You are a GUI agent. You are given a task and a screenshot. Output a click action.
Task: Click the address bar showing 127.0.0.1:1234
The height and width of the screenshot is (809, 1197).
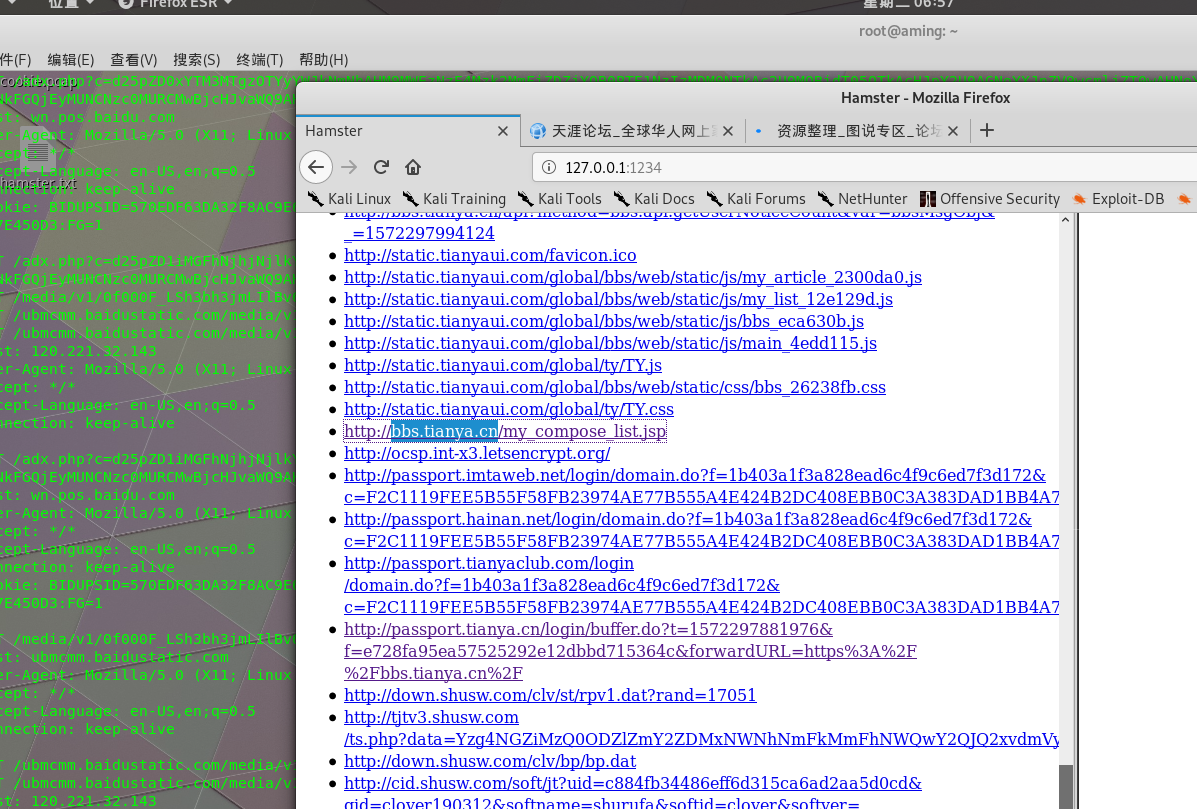click(864, 167)
